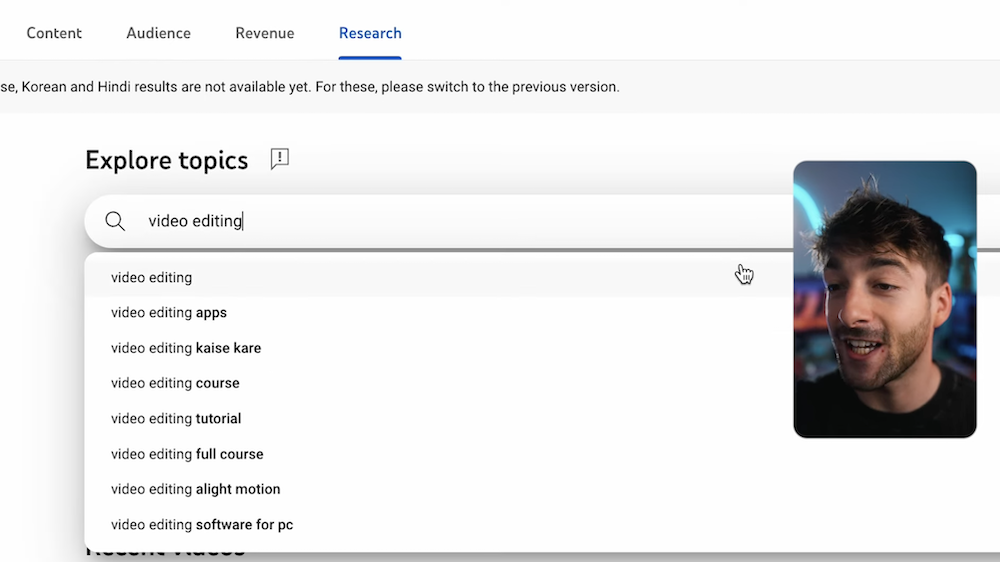Click the partially hidden Recent videos heading

pyautogui.click(x=165, y=552)
